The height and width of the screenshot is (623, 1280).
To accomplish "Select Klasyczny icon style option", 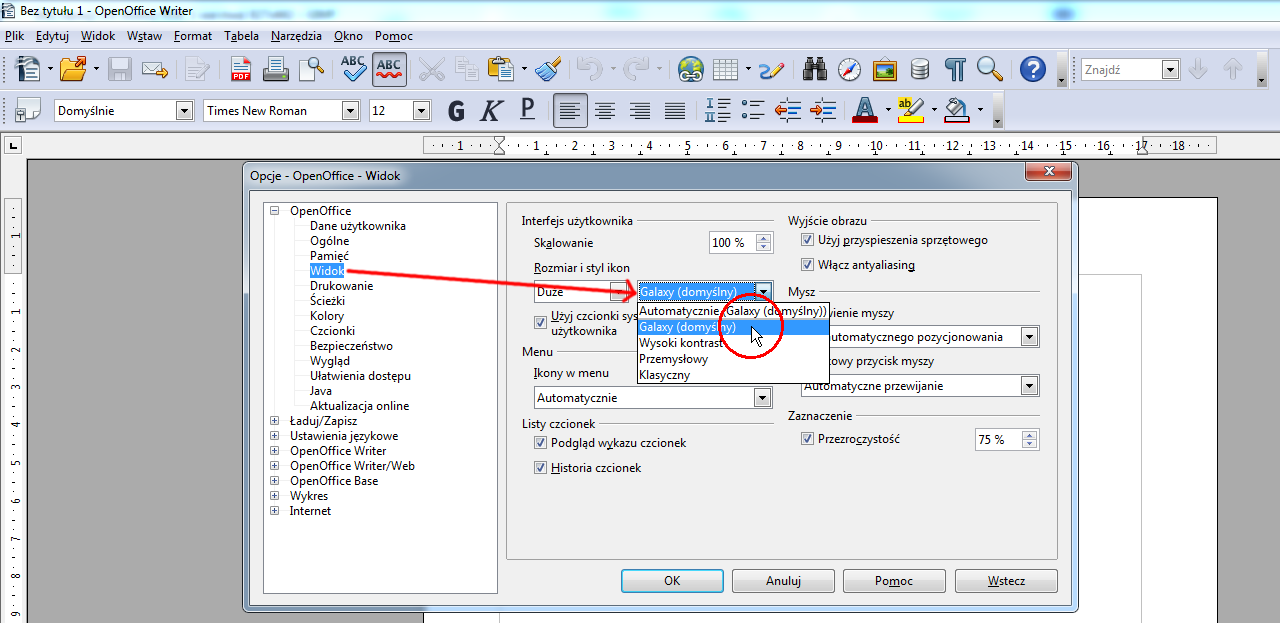I will point(734,375).
